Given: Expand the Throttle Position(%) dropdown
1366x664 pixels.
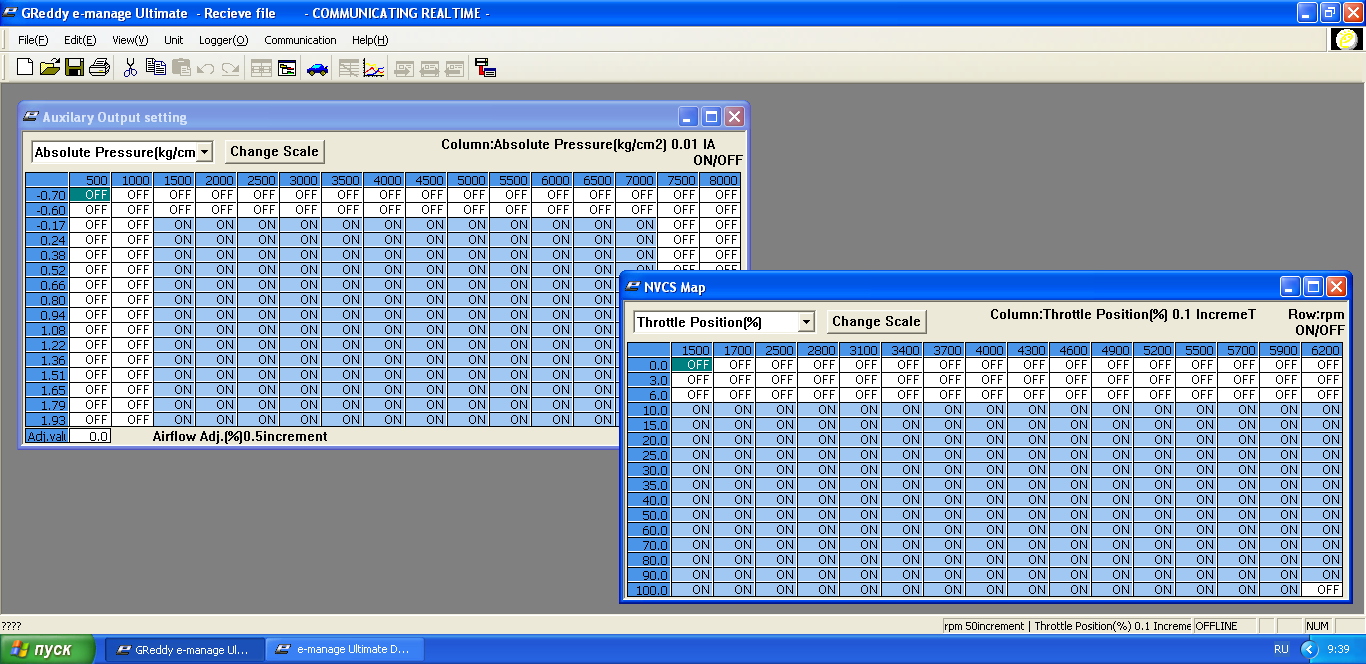Looking at the screenshot, I should pyautogui.click(x=806, y=322).
